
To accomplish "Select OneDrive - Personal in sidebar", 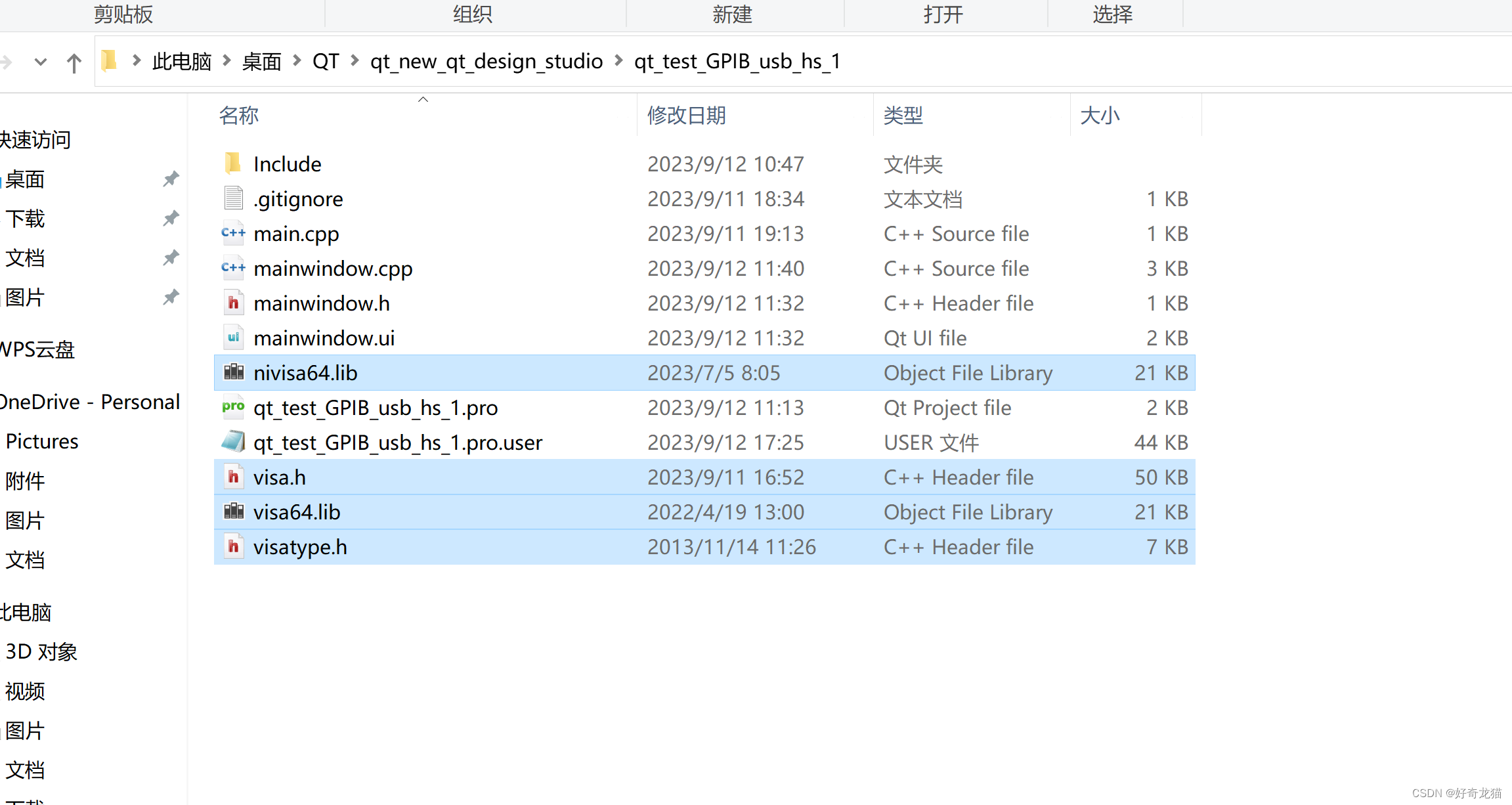I will 90,402.
